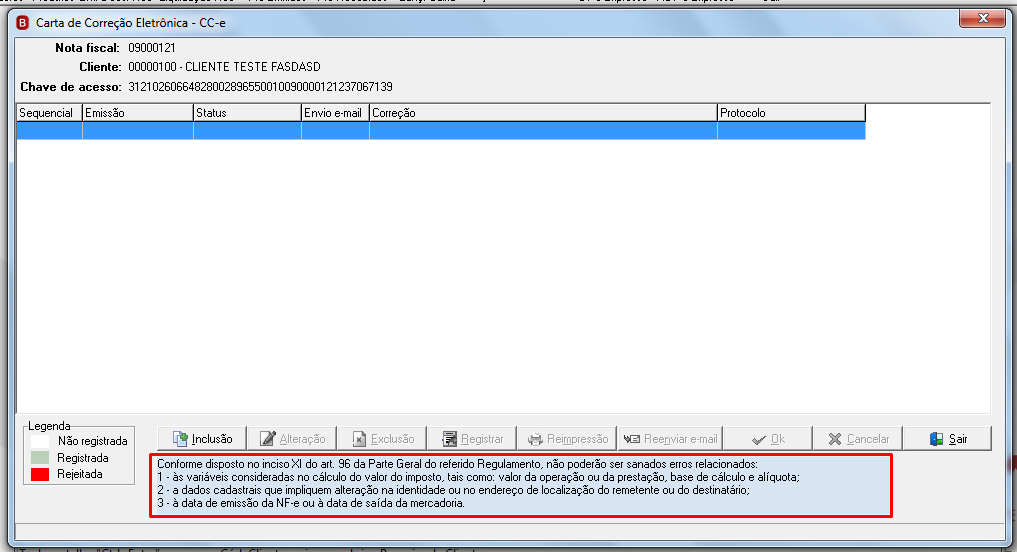Click the Alteração pencil icon
This screenshot has height=552, width=1017.
click(268, 439)
